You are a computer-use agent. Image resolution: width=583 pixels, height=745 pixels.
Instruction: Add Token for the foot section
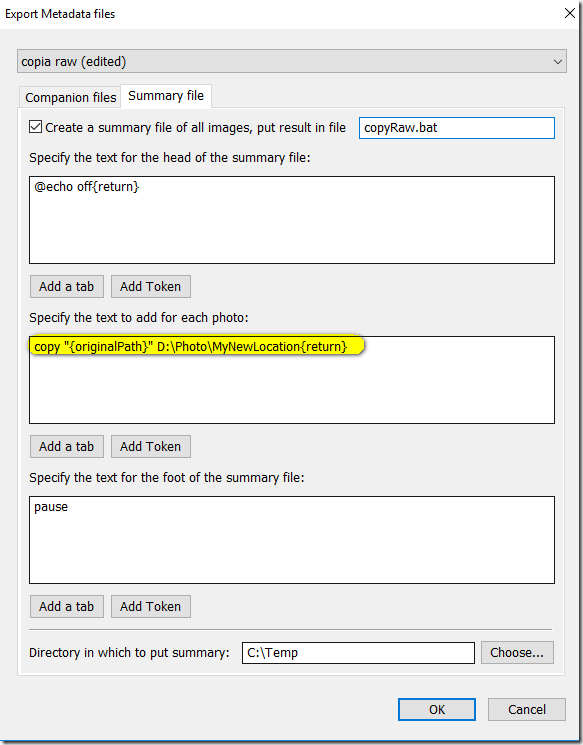pyautogui.click(x=151, y=607)
